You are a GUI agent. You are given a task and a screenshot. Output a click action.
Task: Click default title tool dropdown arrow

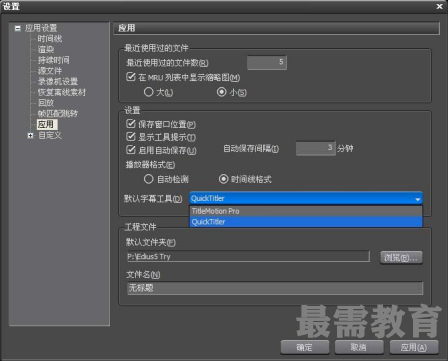pyautogui.click(x=417, y=199)
